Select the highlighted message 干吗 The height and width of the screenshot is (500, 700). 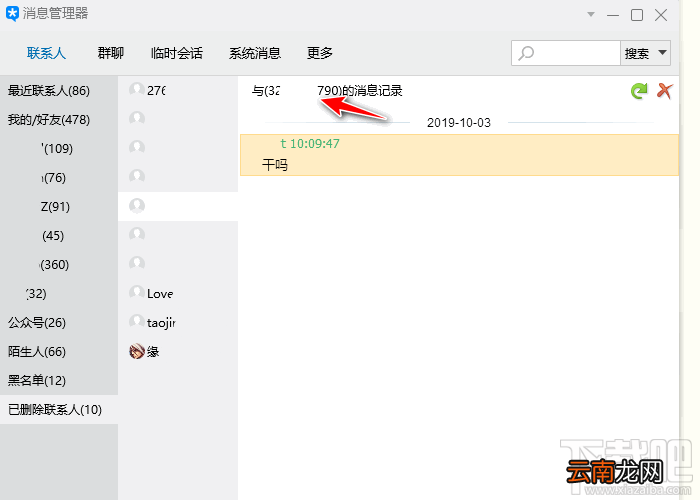coord(459,155)
